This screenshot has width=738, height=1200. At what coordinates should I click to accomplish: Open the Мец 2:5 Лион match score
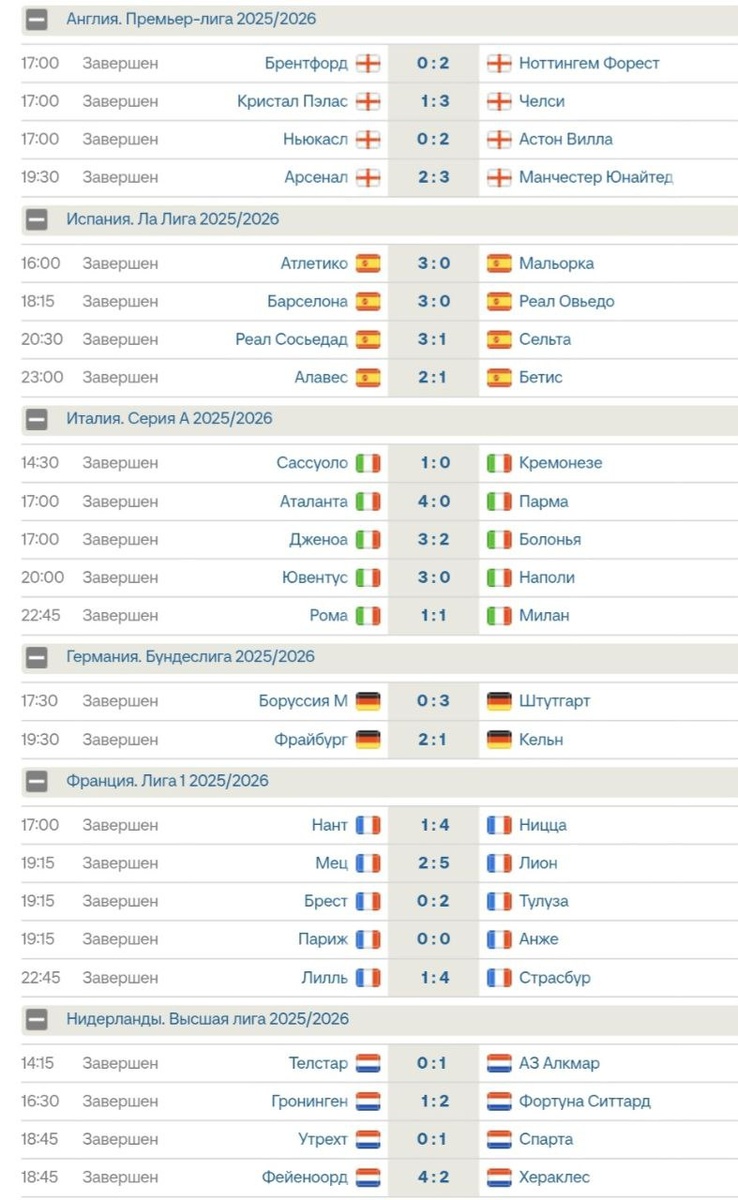pos(434,863)
